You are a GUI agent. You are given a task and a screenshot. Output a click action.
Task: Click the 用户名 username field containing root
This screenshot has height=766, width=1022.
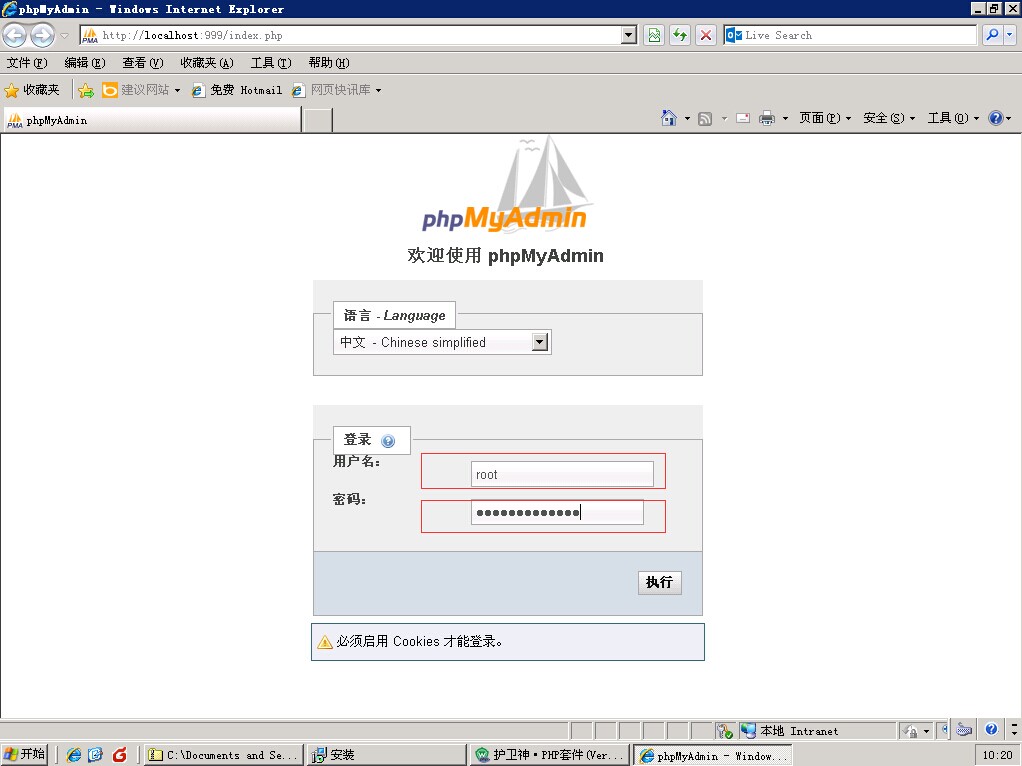coord(562,474)
